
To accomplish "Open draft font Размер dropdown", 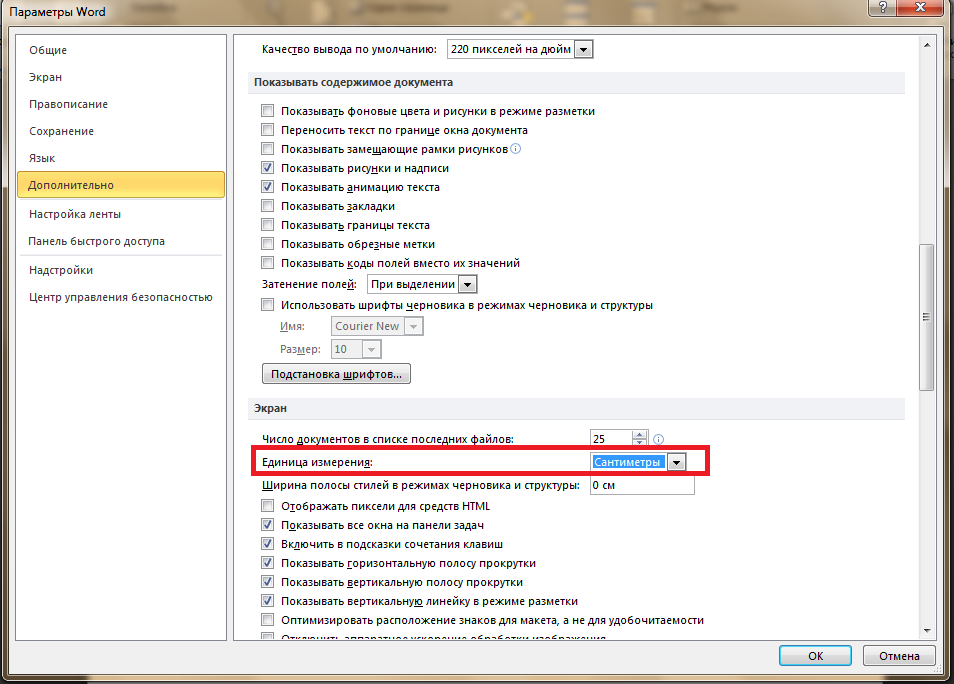I will pyautogui.click(x=371, y=349).
